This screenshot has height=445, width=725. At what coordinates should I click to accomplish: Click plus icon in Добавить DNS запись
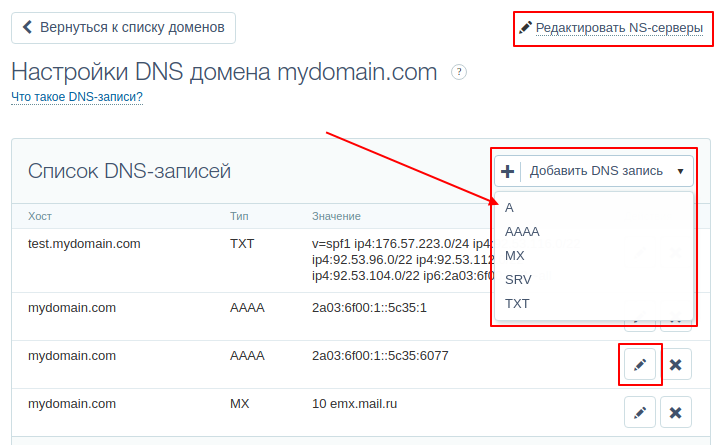click(x=508, y=171)
